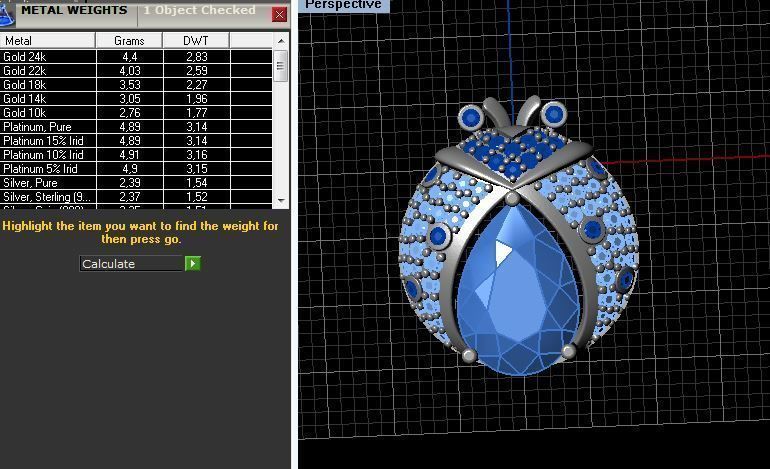Select the Platinum 15% Irid row
The image size is (770, 469).
[x=136, y=140]
